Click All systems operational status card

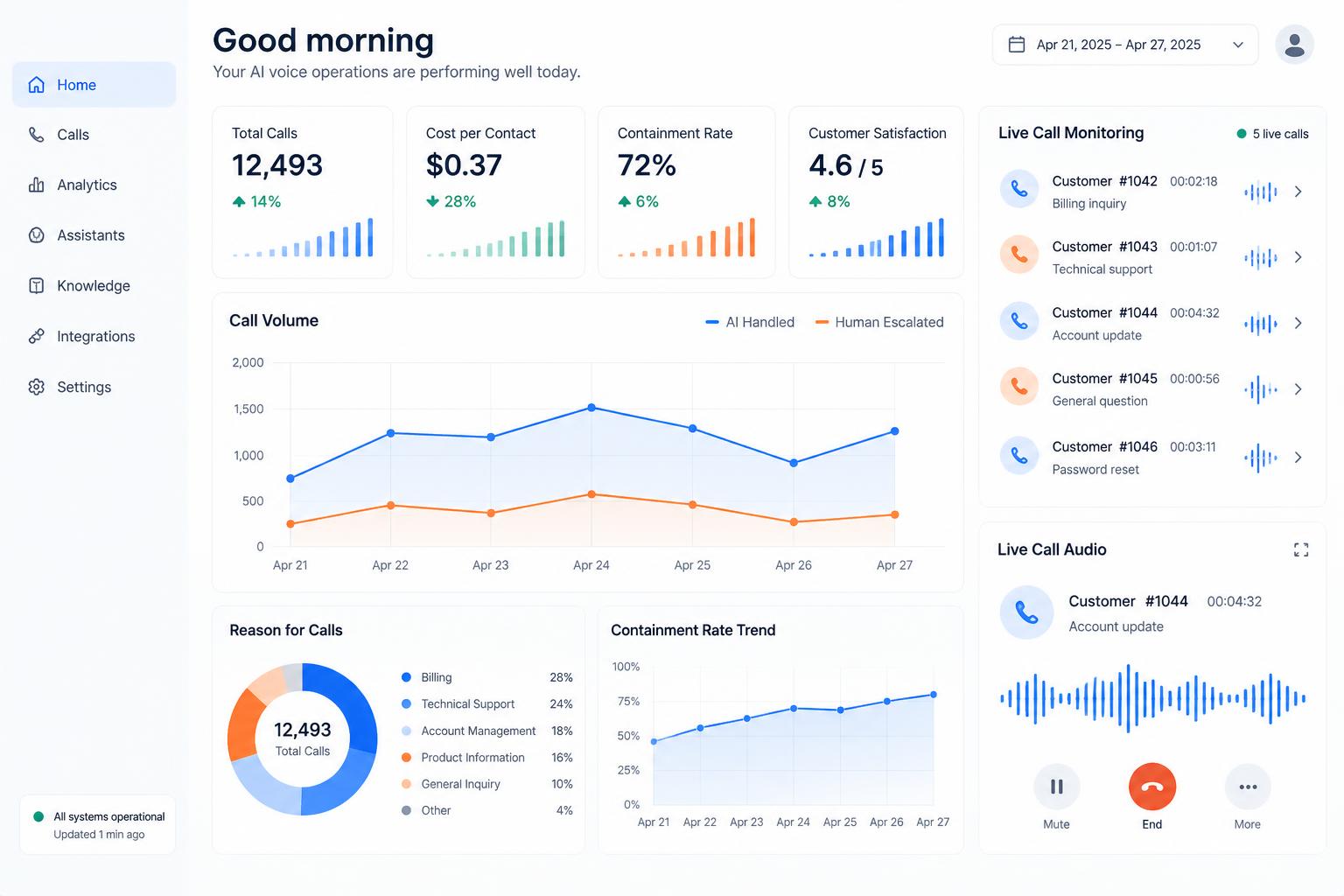tap(97, 824)
